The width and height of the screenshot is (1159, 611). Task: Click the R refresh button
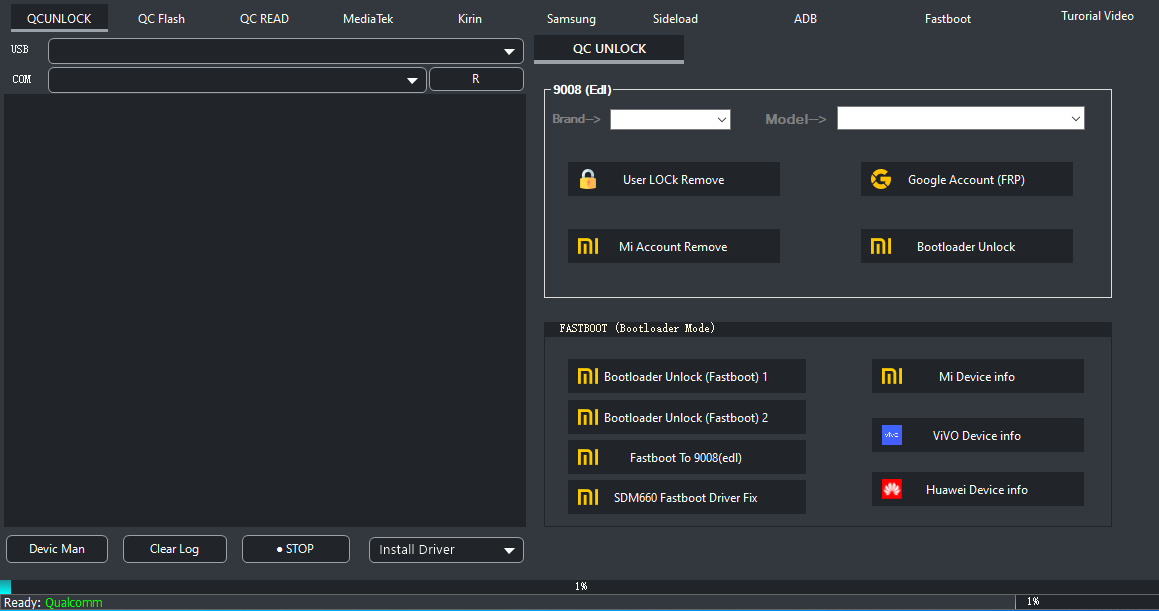[x=476, y=79]
